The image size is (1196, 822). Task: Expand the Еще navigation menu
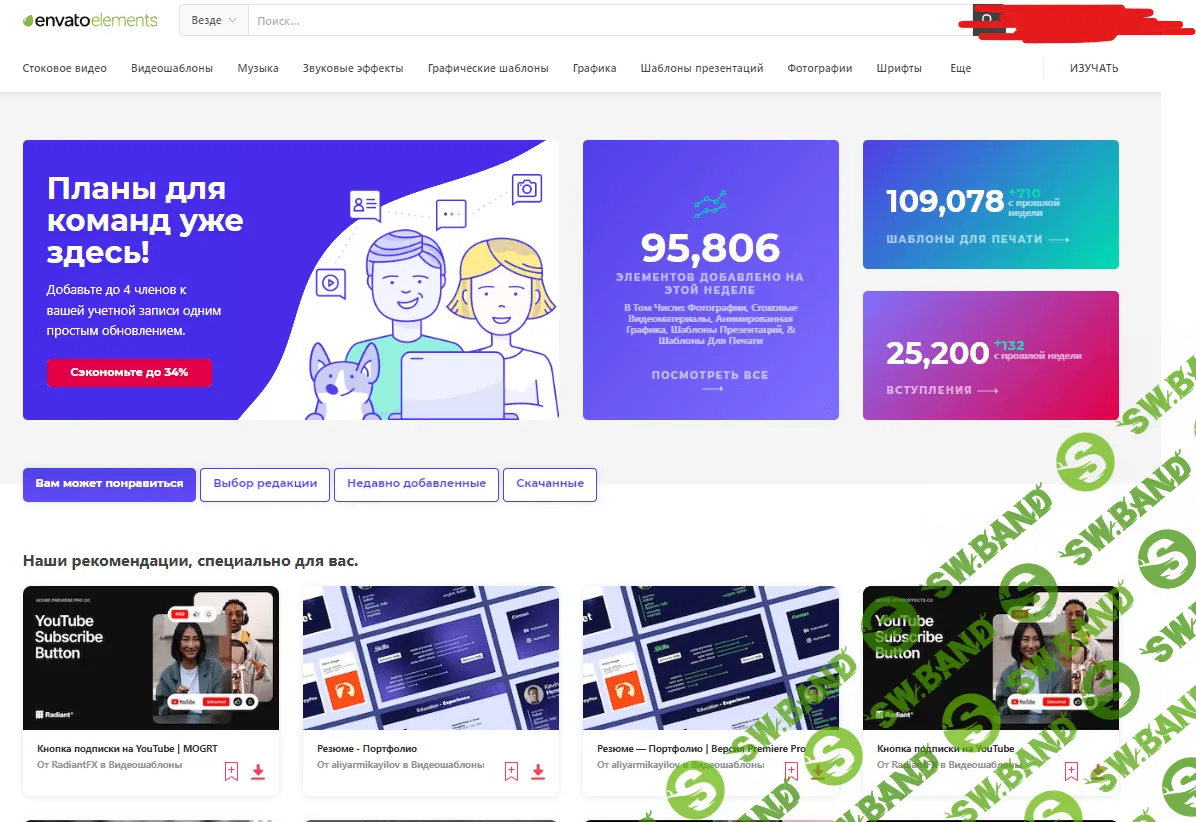pyautogui.click(x=960, y=68)
